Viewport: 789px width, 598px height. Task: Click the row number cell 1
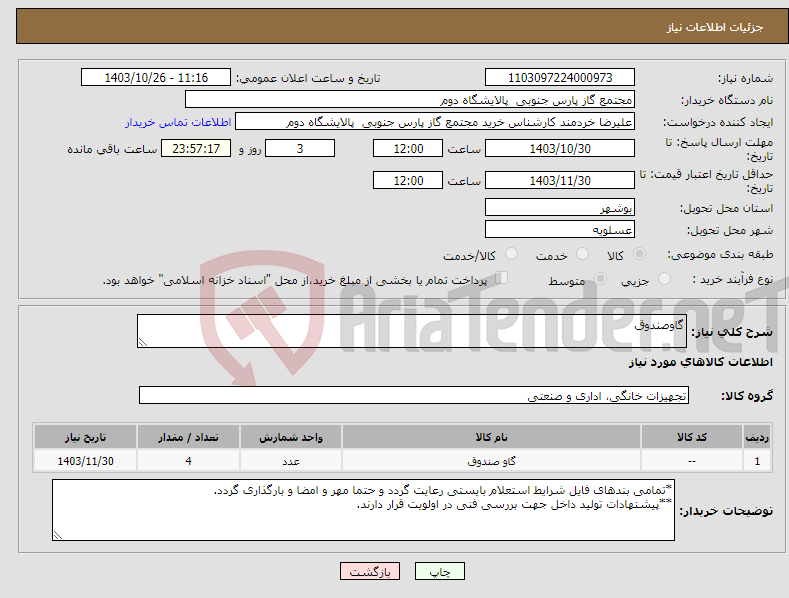pyautogui.click(x=757, y=461)
